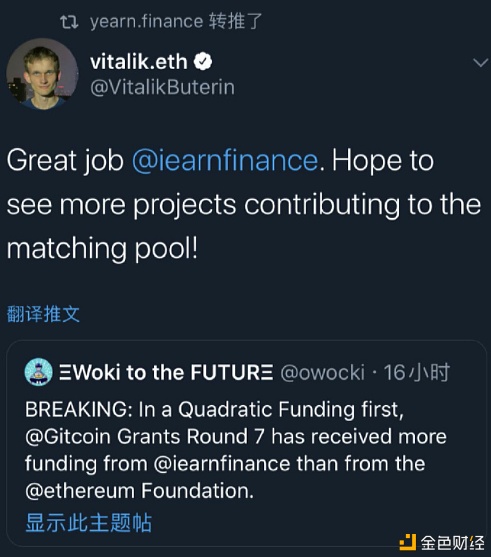Image resolution: width=491 pixels, height=557 pixels.
Task: Open the quoted tweet card body text
Action: 236,450
